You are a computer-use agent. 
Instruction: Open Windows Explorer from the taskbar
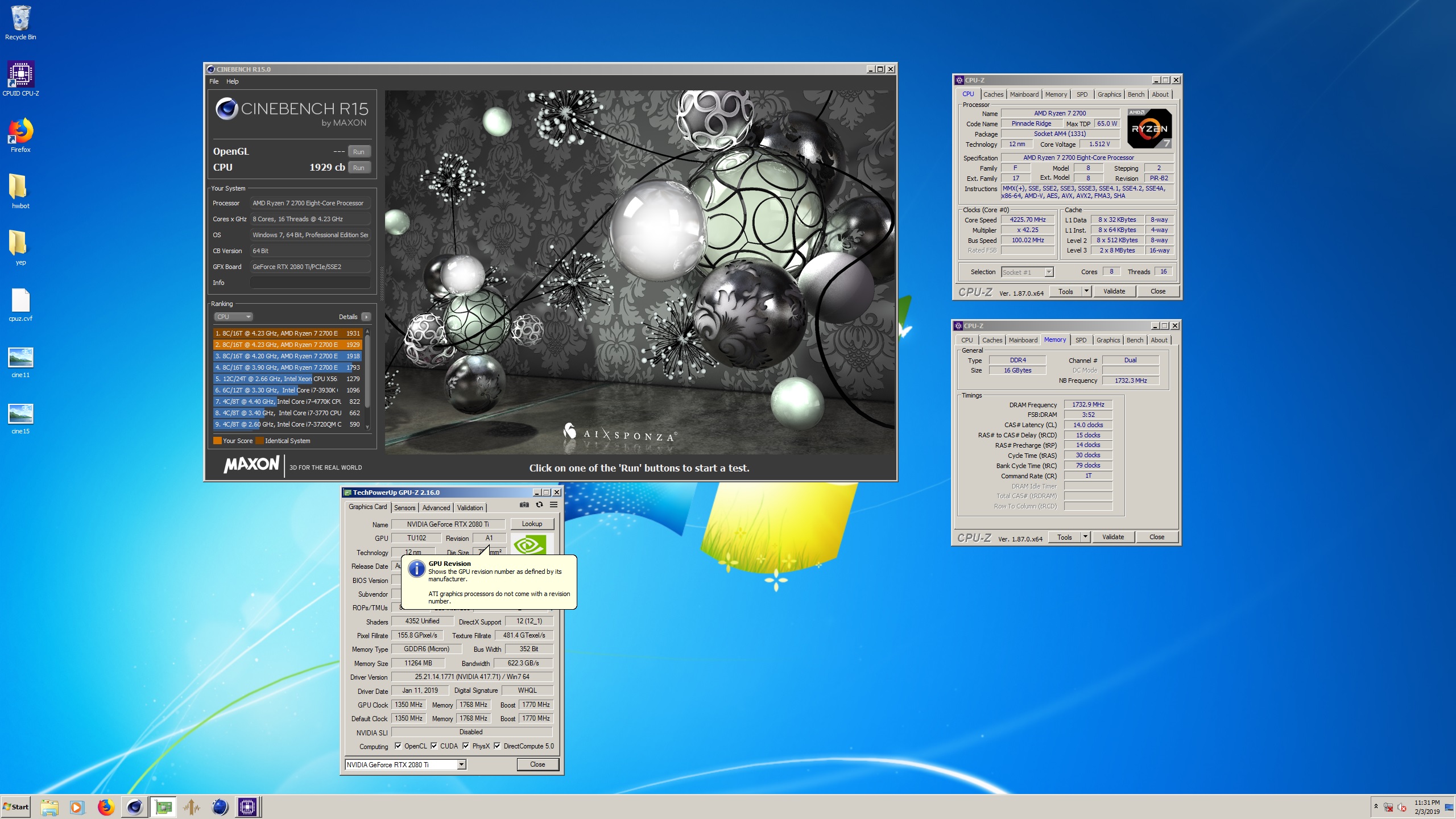pos(49,806)
